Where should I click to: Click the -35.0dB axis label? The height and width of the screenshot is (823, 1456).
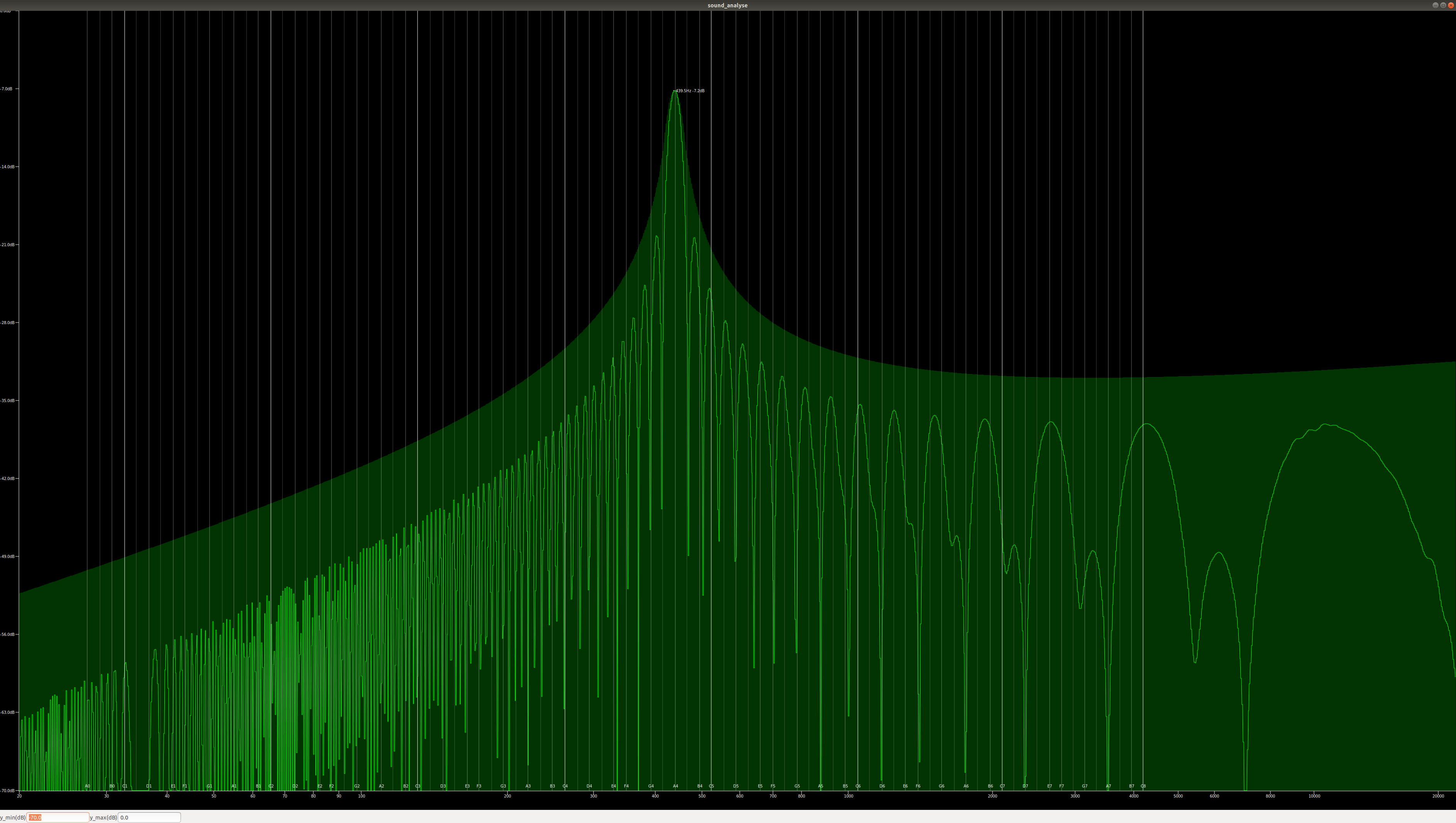(x=7, y=401)
